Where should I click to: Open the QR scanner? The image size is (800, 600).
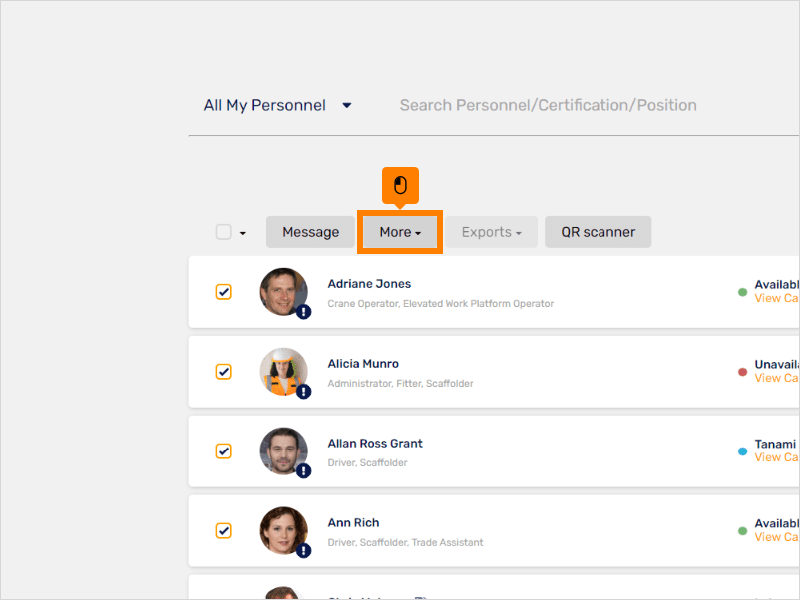point(598,231)
